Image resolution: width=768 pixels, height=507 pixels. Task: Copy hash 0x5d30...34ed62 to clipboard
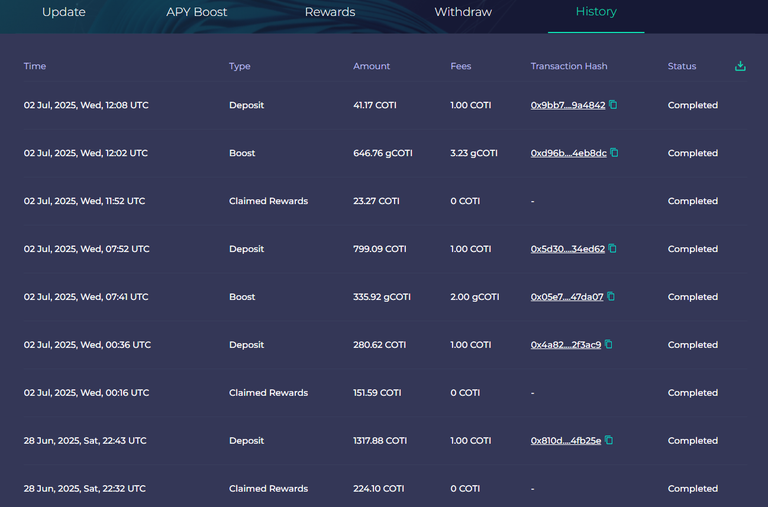[x=612, y=248]
